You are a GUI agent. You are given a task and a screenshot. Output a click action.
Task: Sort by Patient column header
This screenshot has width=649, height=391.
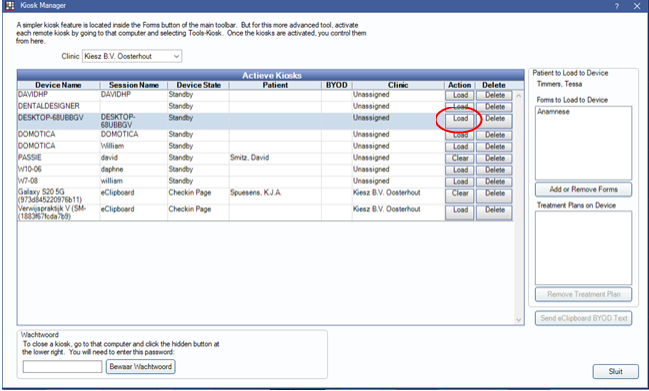275,85
